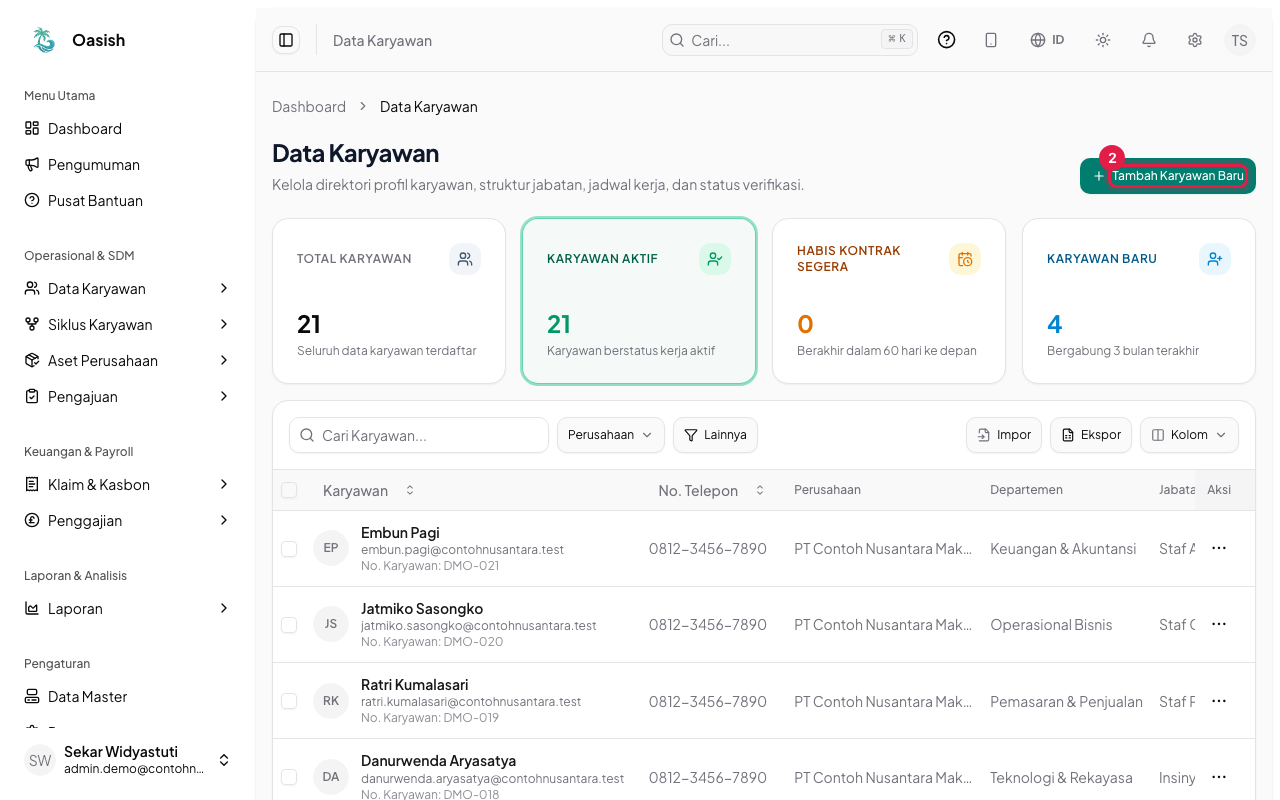Open the Lainnya filter button
Viewport: 1280px width, 800px height.
pos(716,435)
